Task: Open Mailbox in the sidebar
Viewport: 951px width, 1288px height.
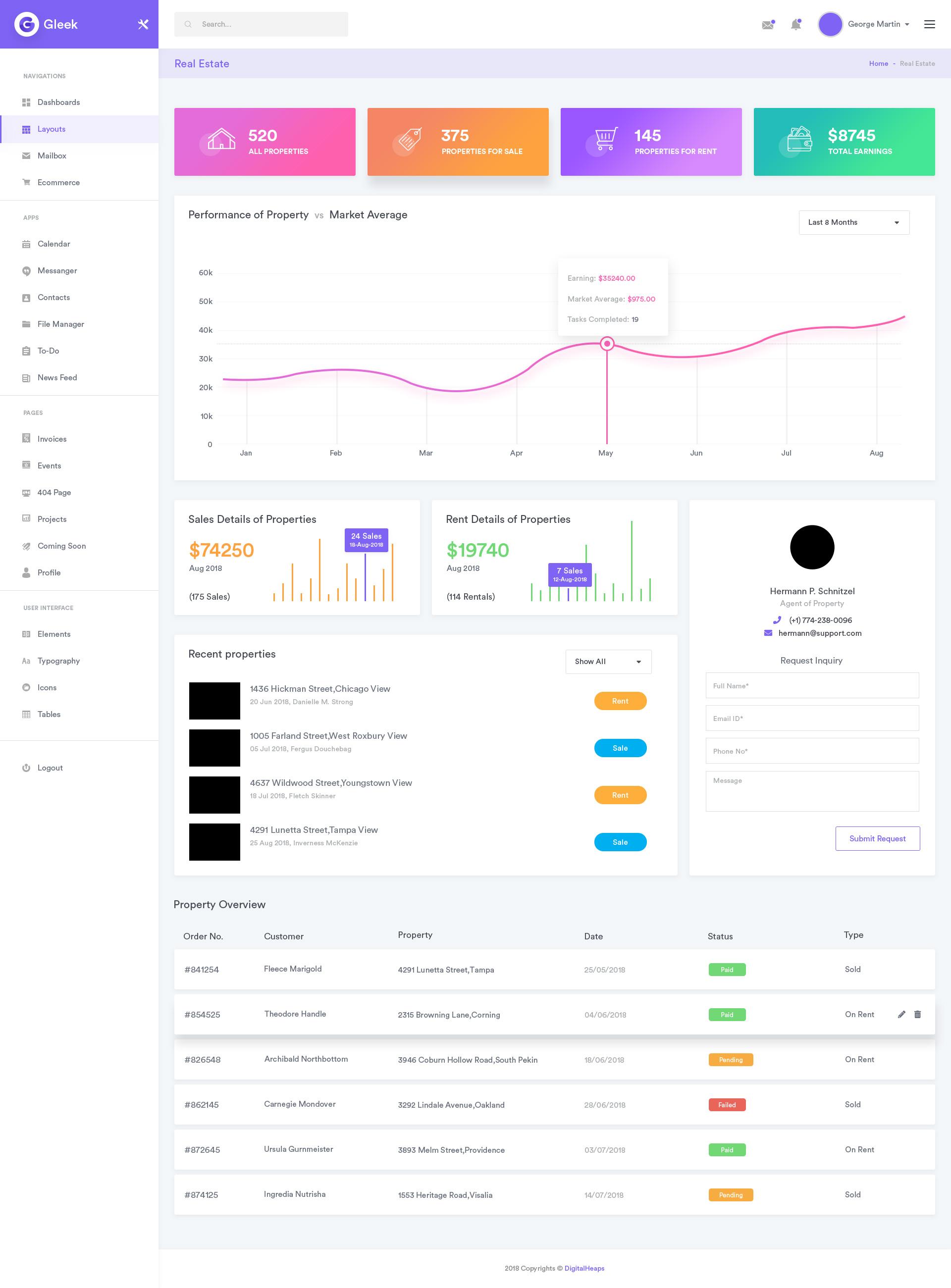Action: point(79,156)
